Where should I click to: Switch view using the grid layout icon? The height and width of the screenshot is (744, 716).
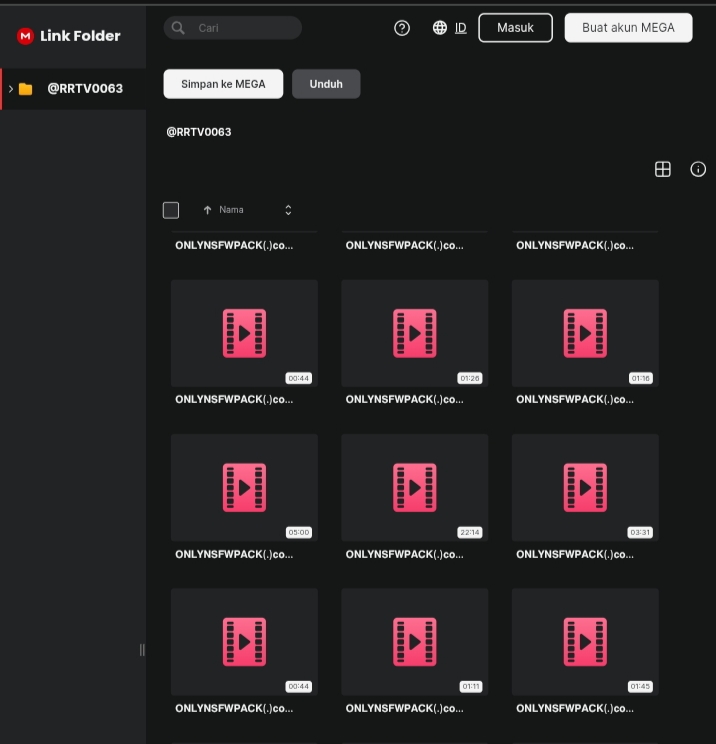click(x=662, y=169)
